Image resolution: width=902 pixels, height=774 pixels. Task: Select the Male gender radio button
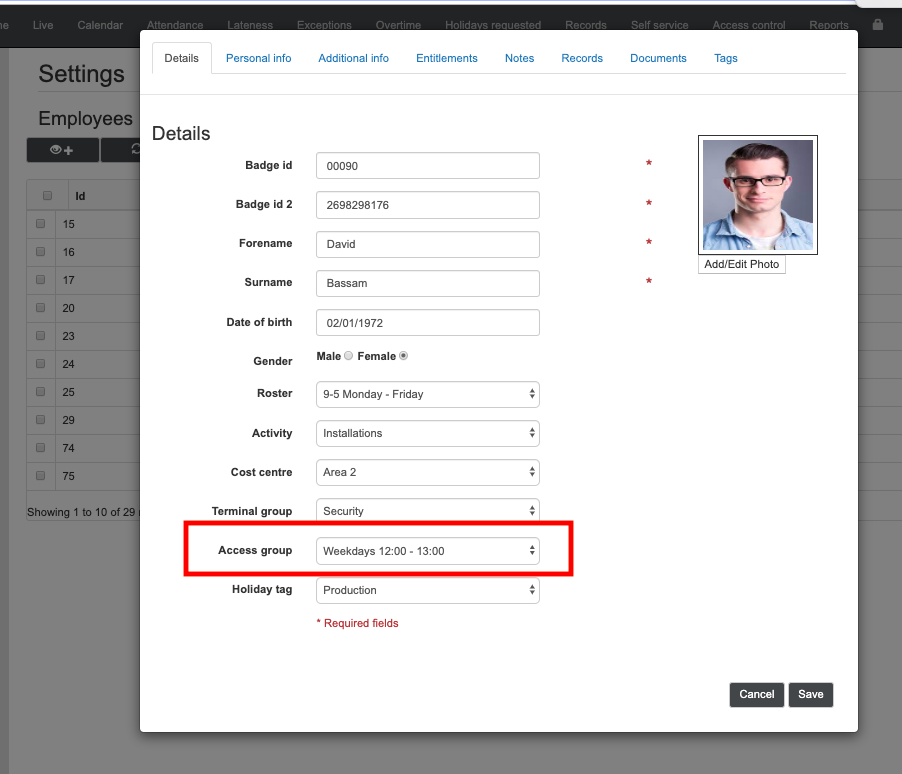click(348, 356)
